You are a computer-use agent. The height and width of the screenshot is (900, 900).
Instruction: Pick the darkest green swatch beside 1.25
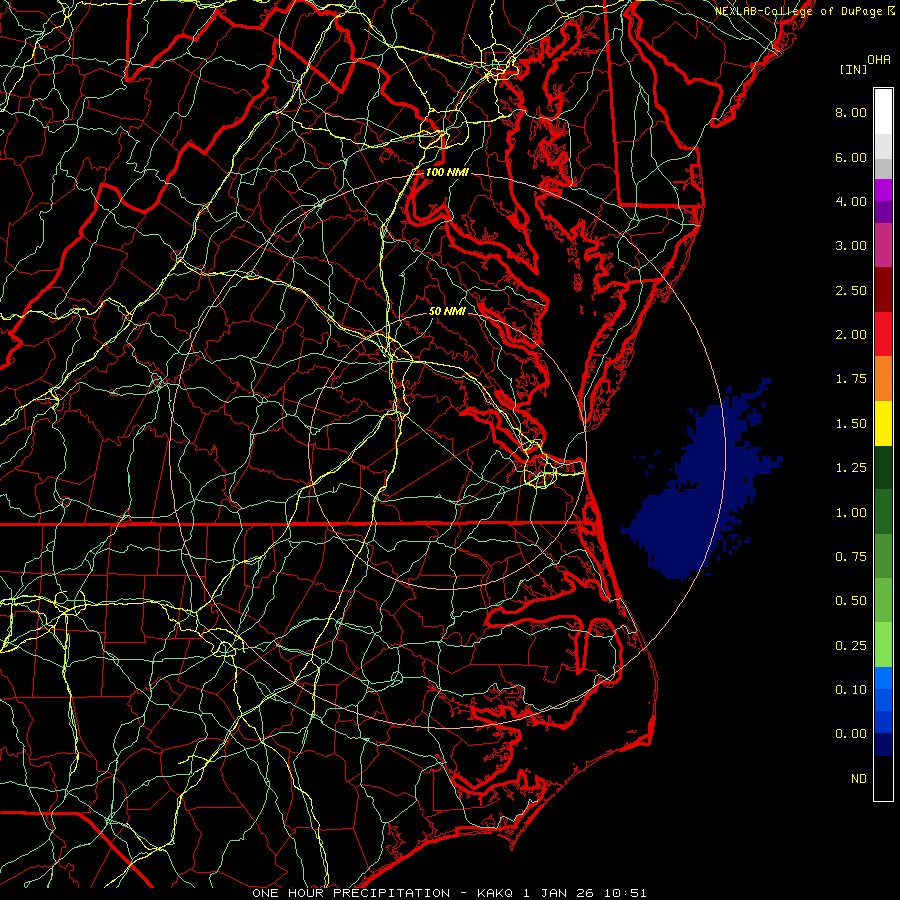pyautogui.click(x=883, y=467)
